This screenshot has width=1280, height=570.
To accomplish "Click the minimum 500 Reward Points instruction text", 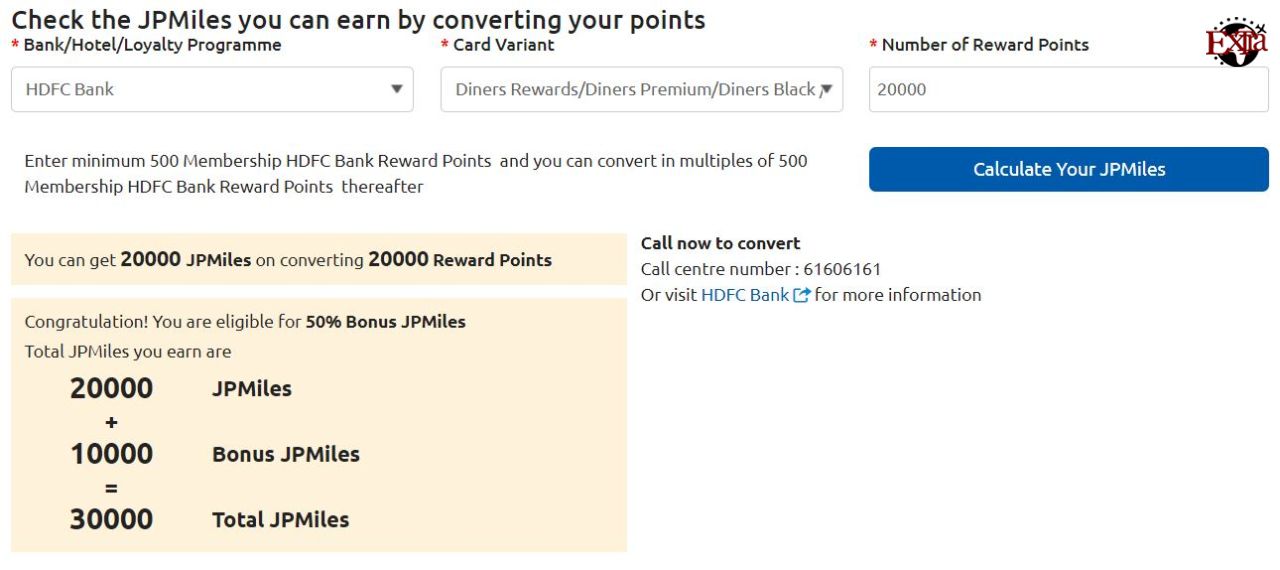I will [x=416, y=173].
